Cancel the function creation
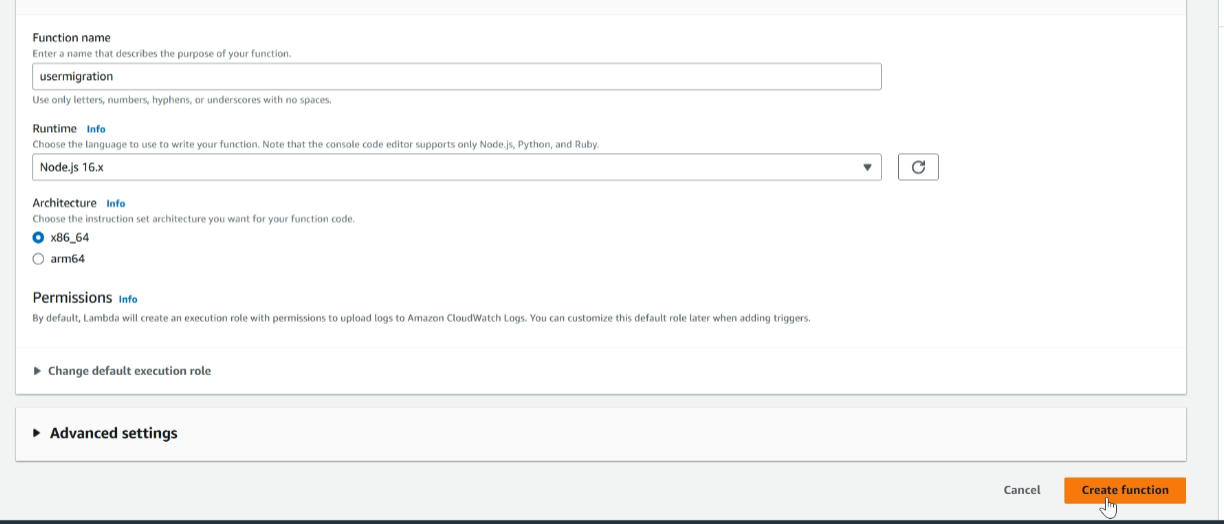Image resolution: width=1224 pixels, height=524 pixels. (x=1022, y=490)
